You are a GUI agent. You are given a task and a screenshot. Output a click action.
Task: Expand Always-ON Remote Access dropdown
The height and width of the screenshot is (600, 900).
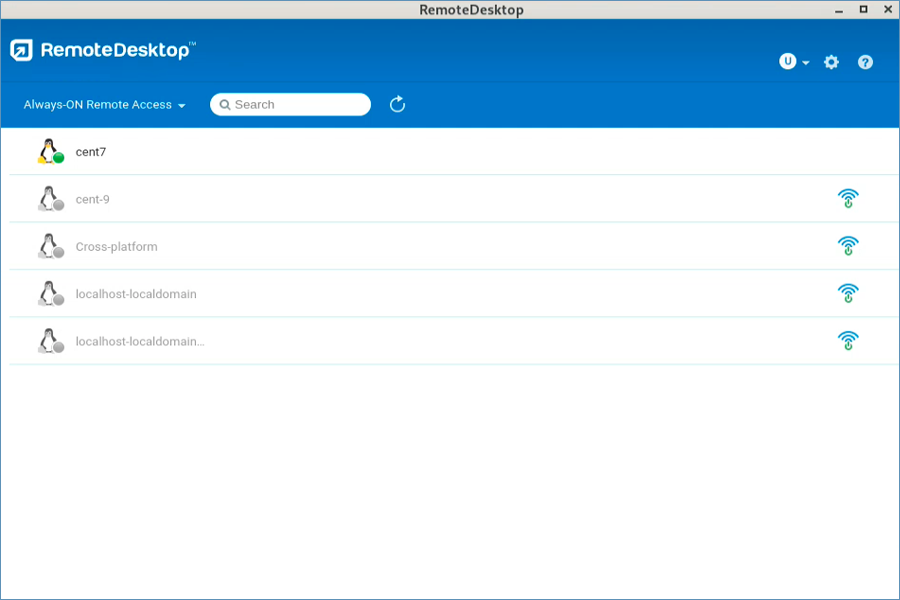(105, 105)
